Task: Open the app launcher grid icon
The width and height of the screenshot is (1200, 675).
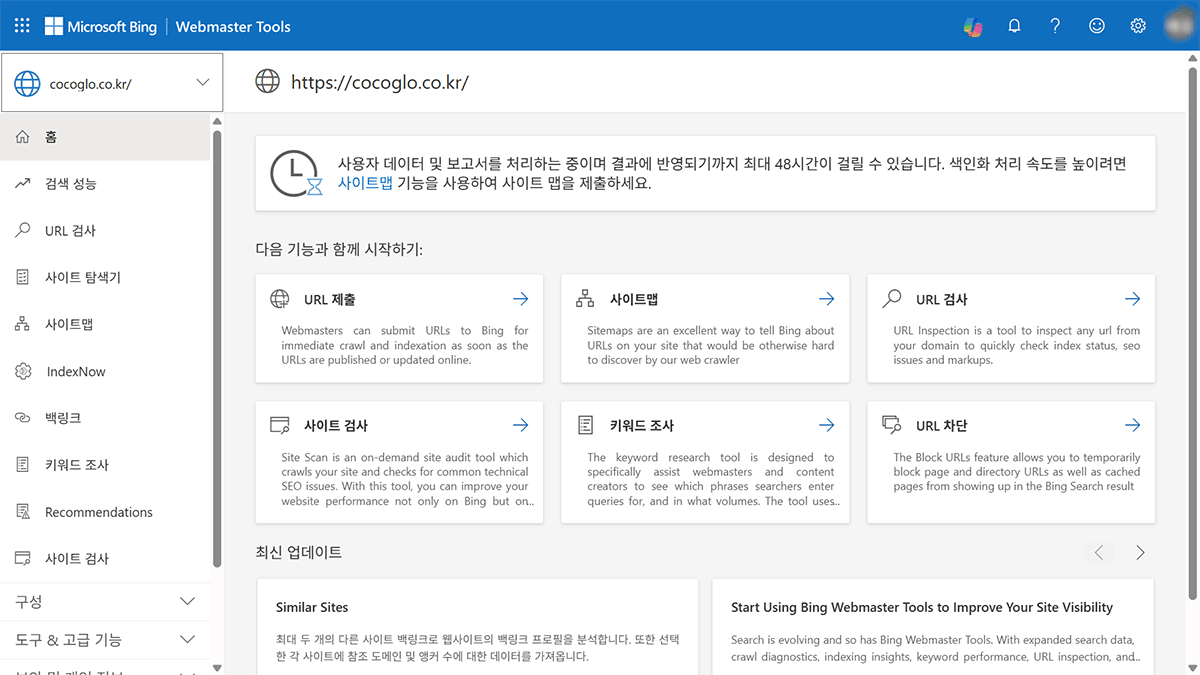Action: click(x=22, y=26)
